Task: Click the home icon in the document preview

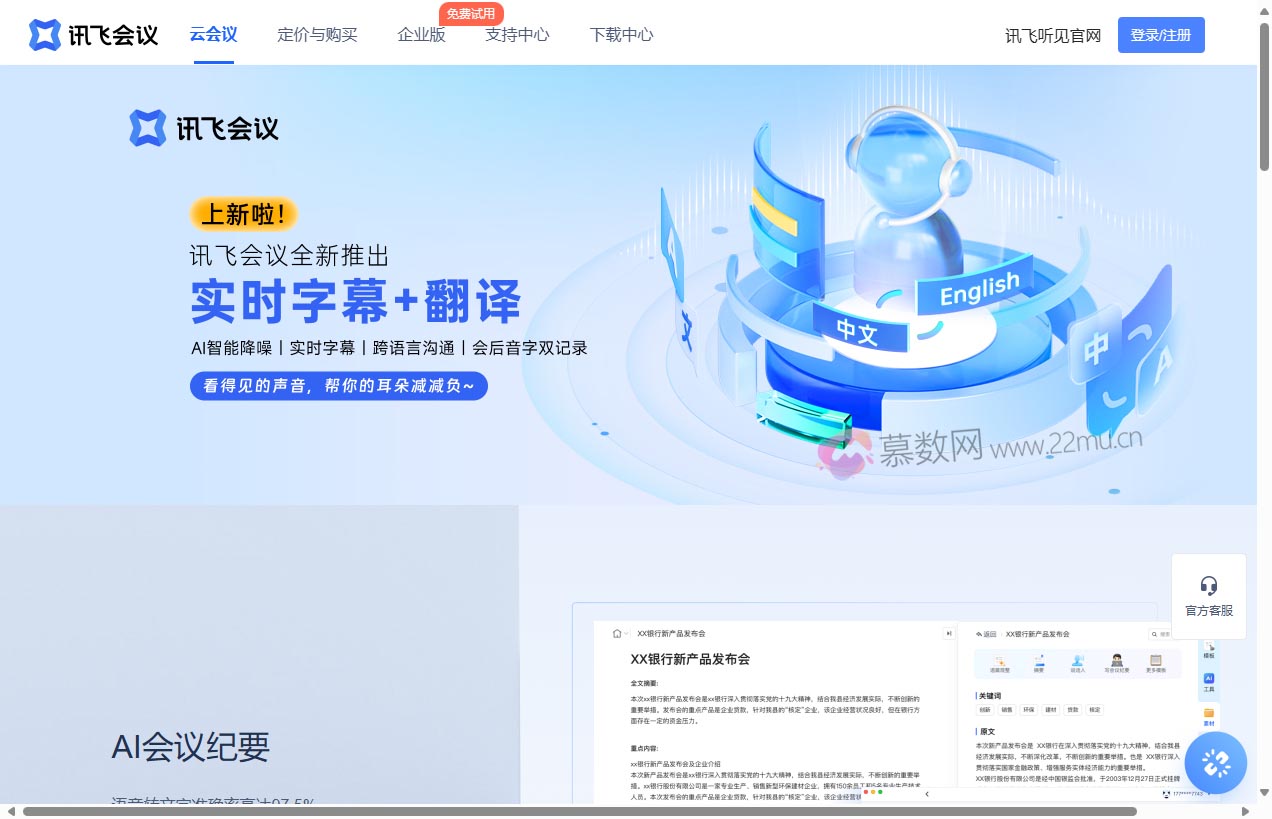Action: (617, 633)
